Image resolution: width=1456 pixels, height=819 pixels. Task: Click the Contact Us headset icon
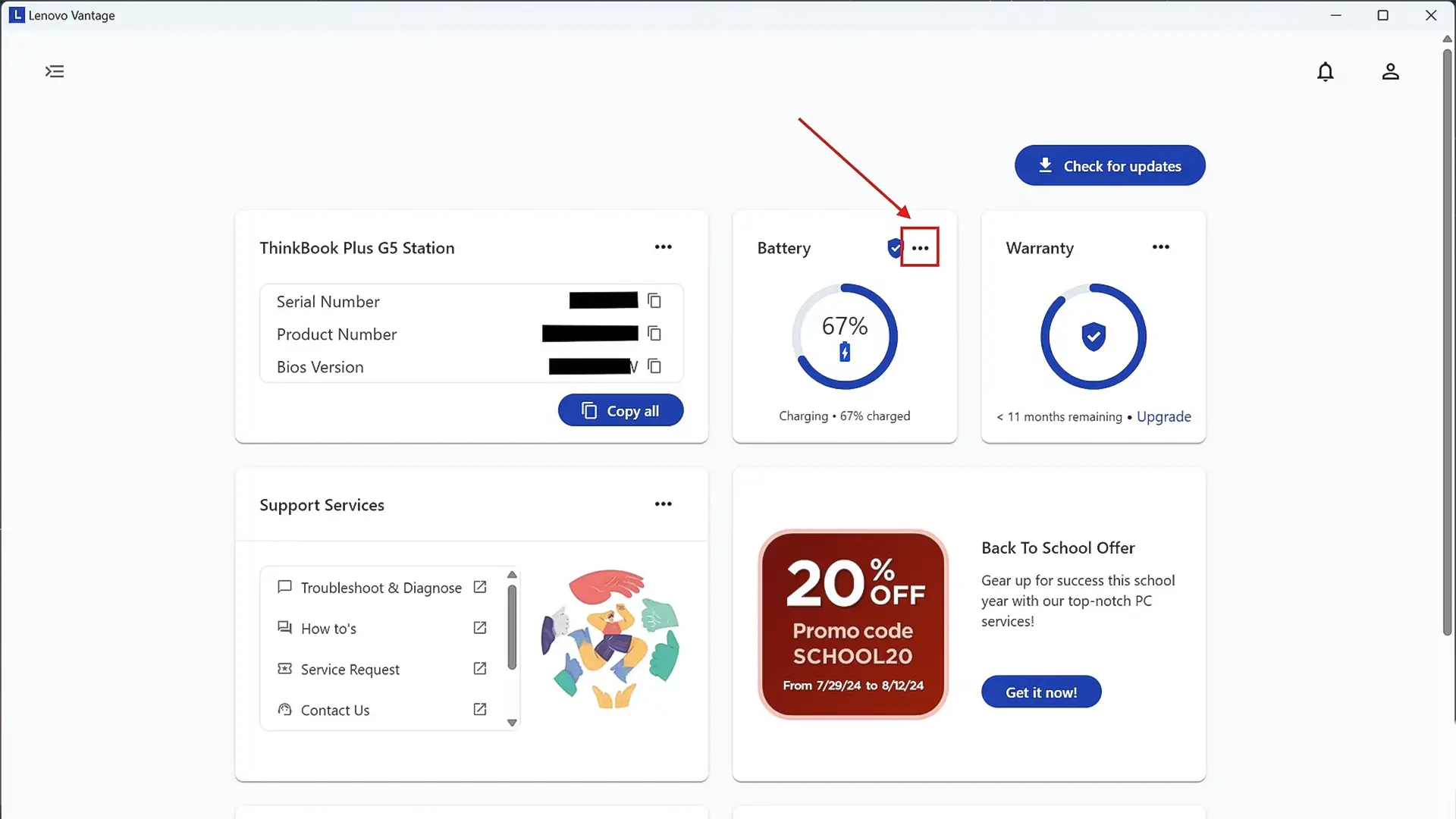click(284, 710)
